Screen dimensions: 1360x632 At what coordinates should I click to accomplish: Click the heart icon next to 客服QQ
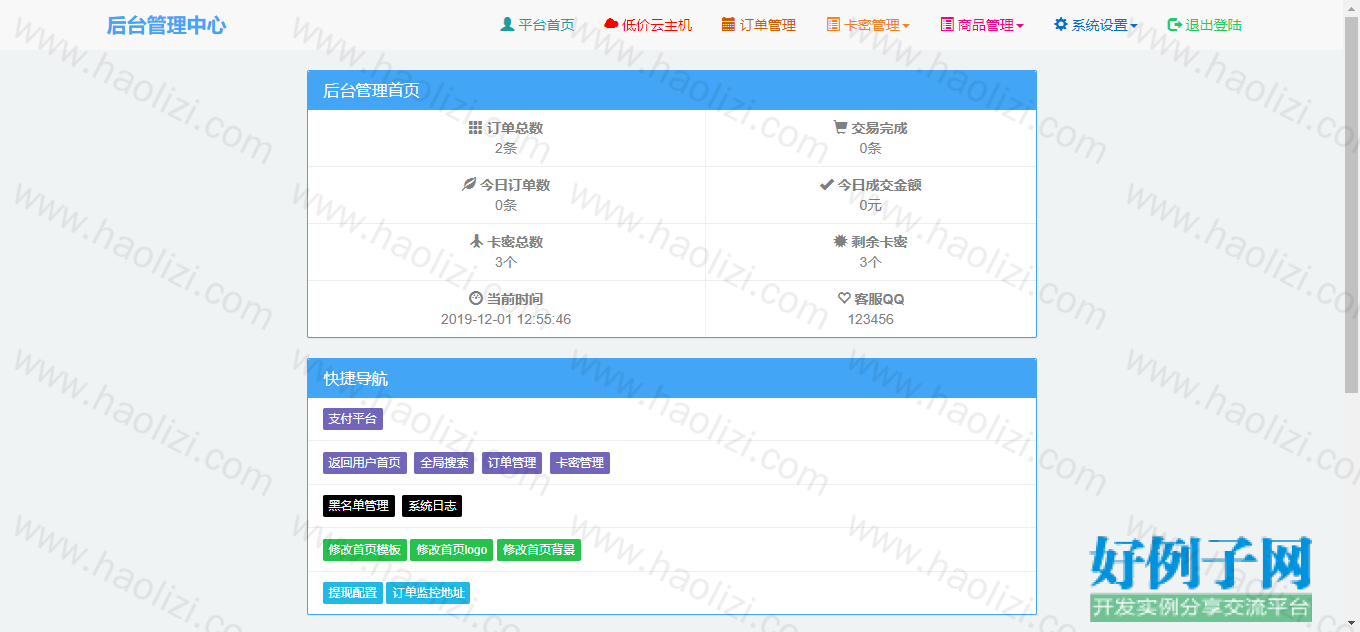844,298
